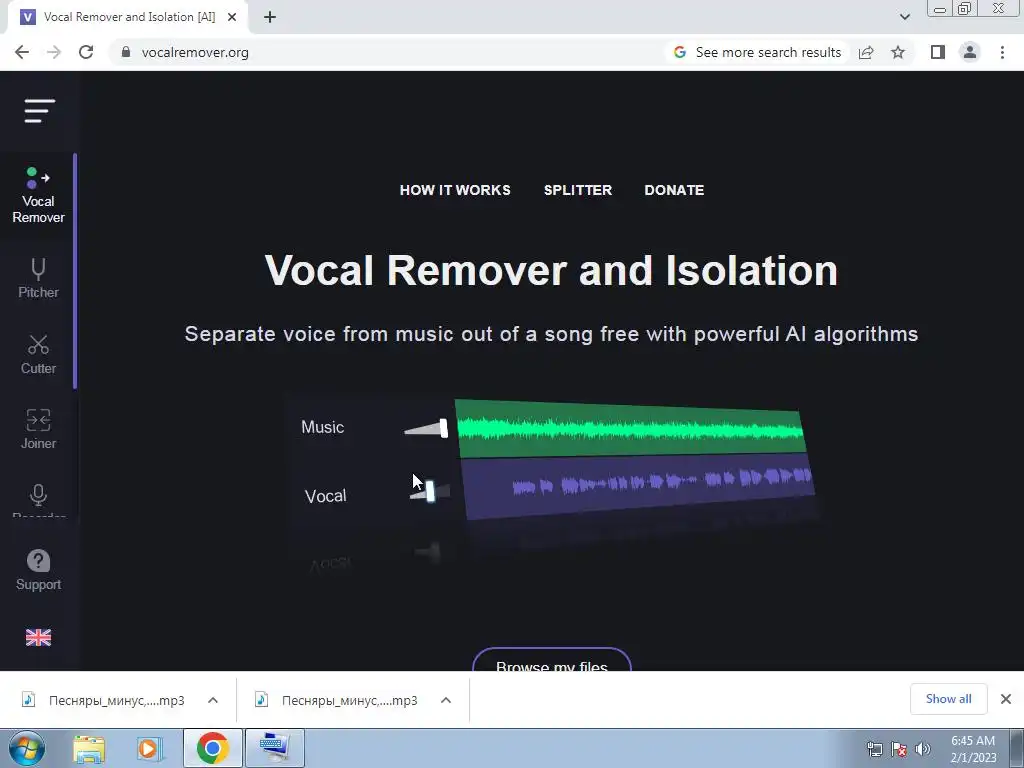Close the downloads bar
Viewport: 1024px width, 768px height.
pyautogui.click(x=1006, y=699)
